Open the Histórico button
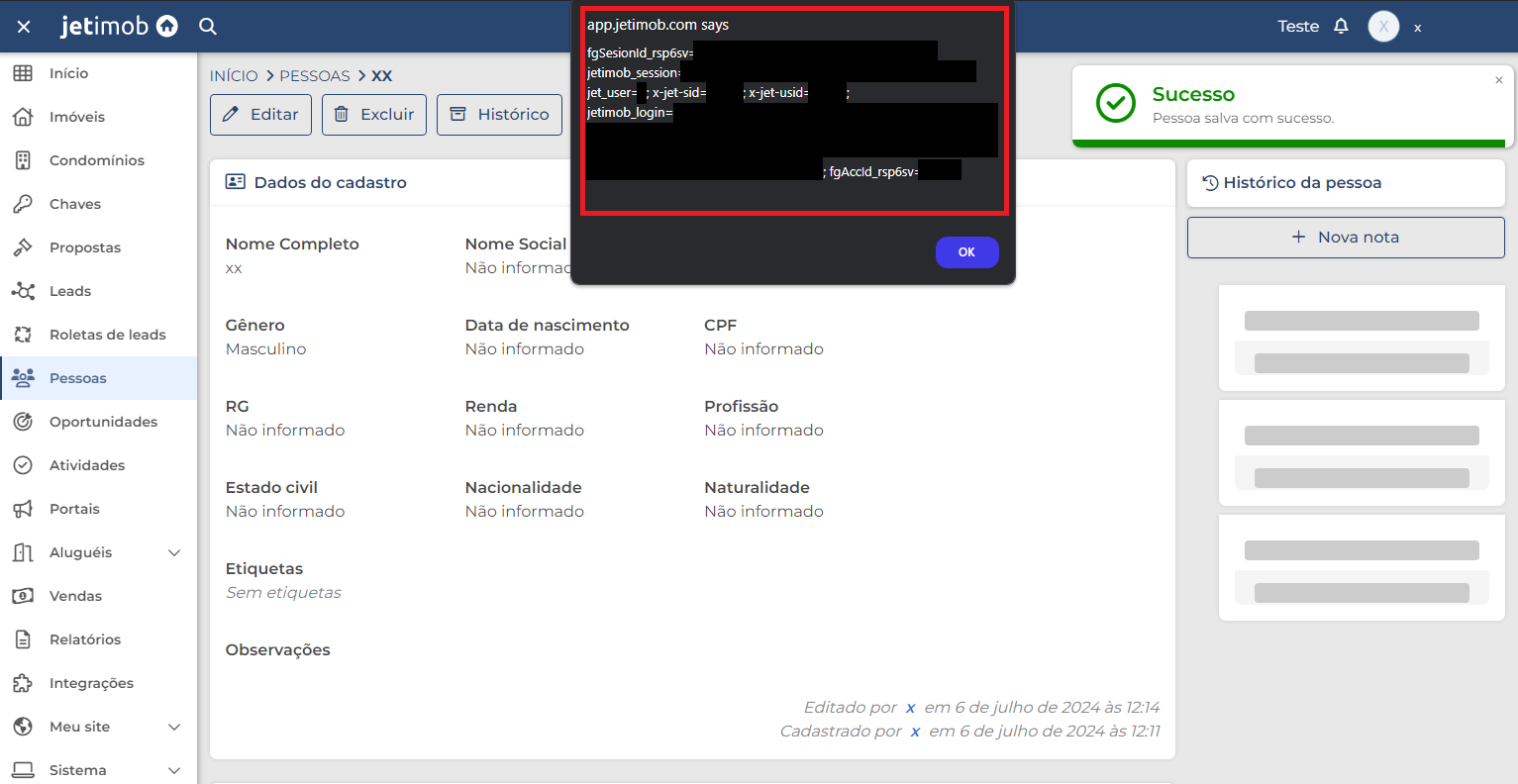Image resolution: width=1518 pixels, height=784 pixels. pos(500,115)
